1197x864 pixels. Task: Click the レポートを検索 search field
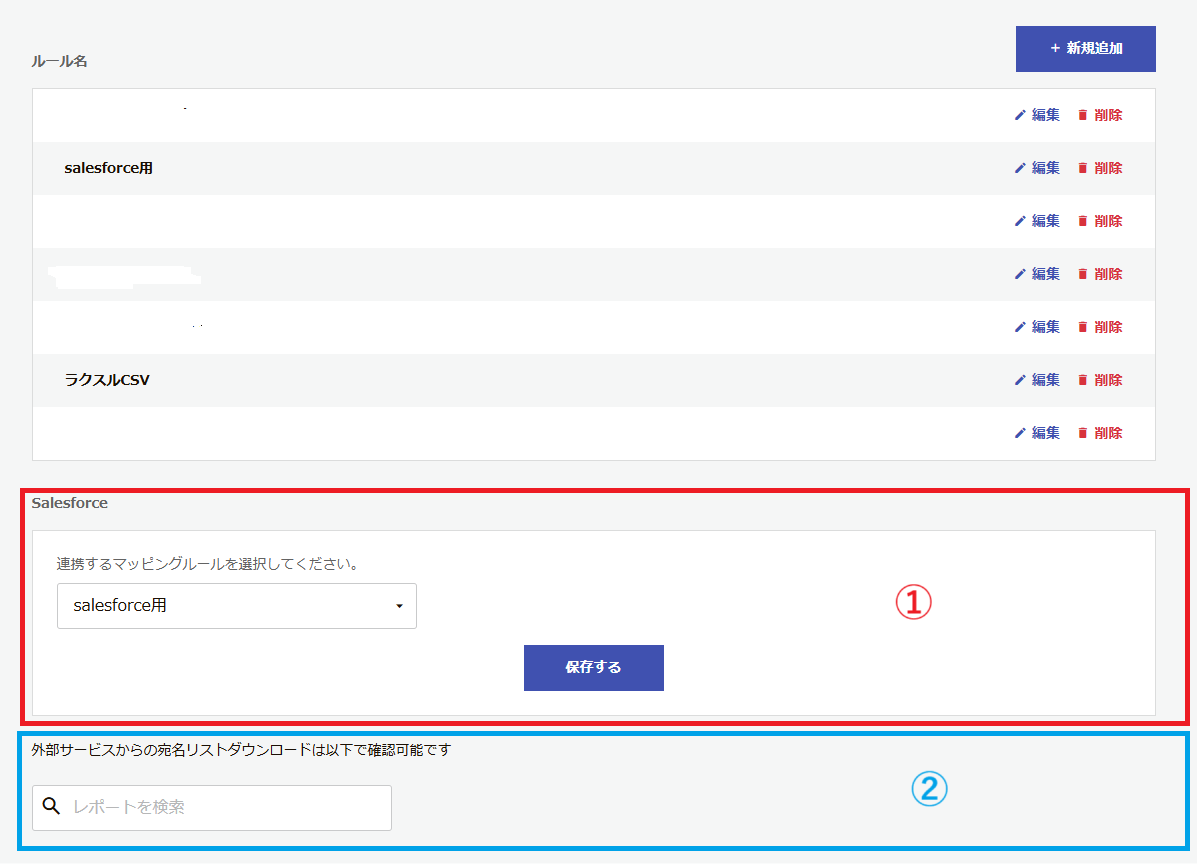(x=212, y=808)
